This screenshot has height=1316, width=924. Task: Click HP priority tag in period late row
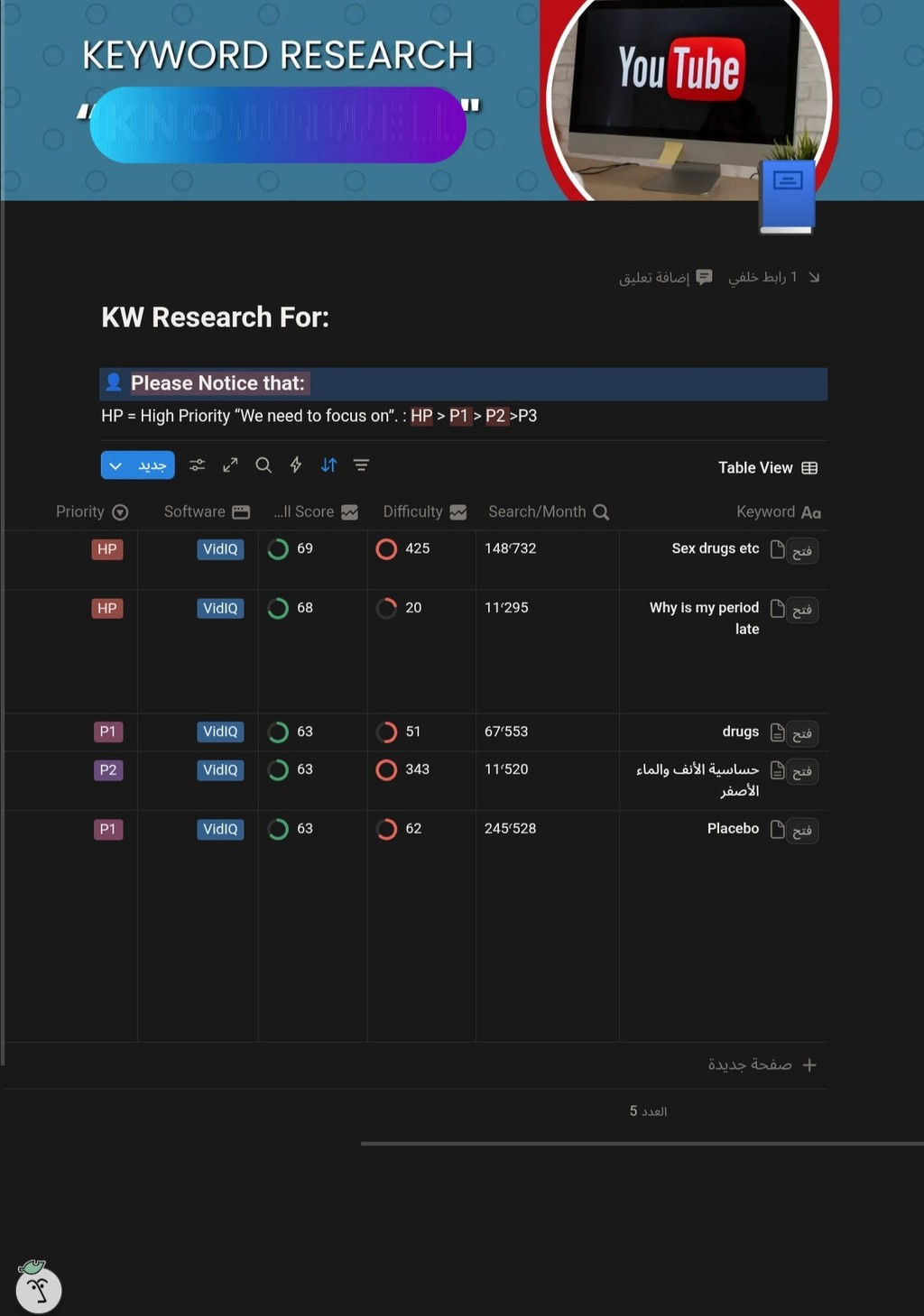(106, 609)
